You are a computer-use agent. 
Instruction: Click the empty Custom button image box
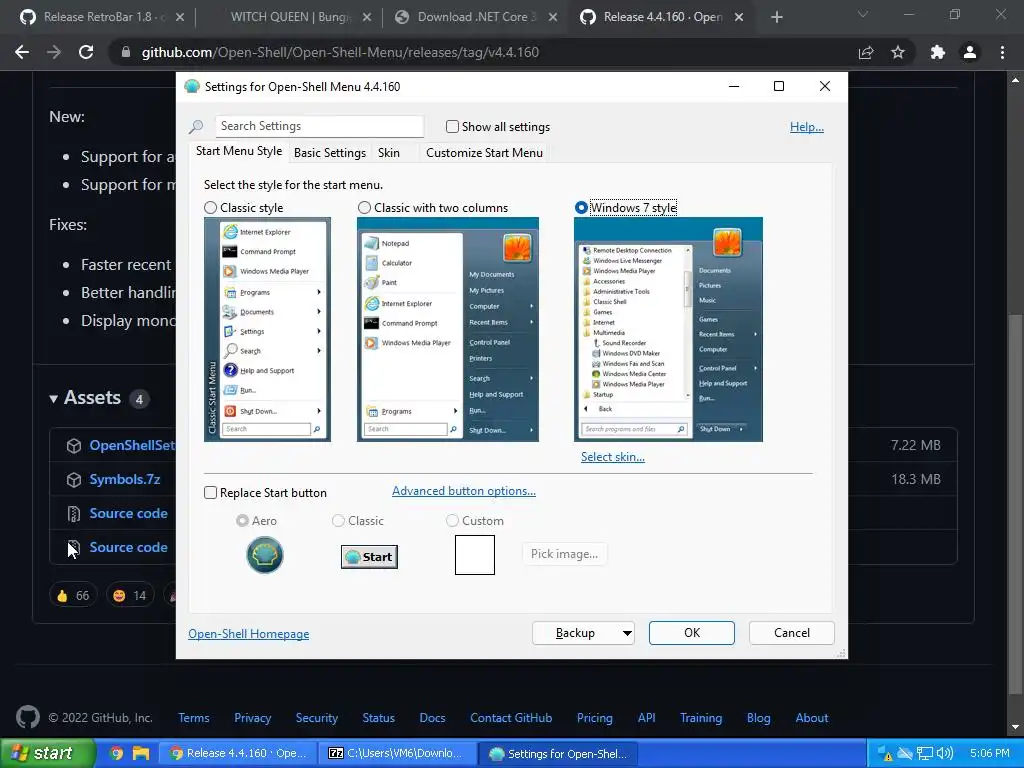475,555
